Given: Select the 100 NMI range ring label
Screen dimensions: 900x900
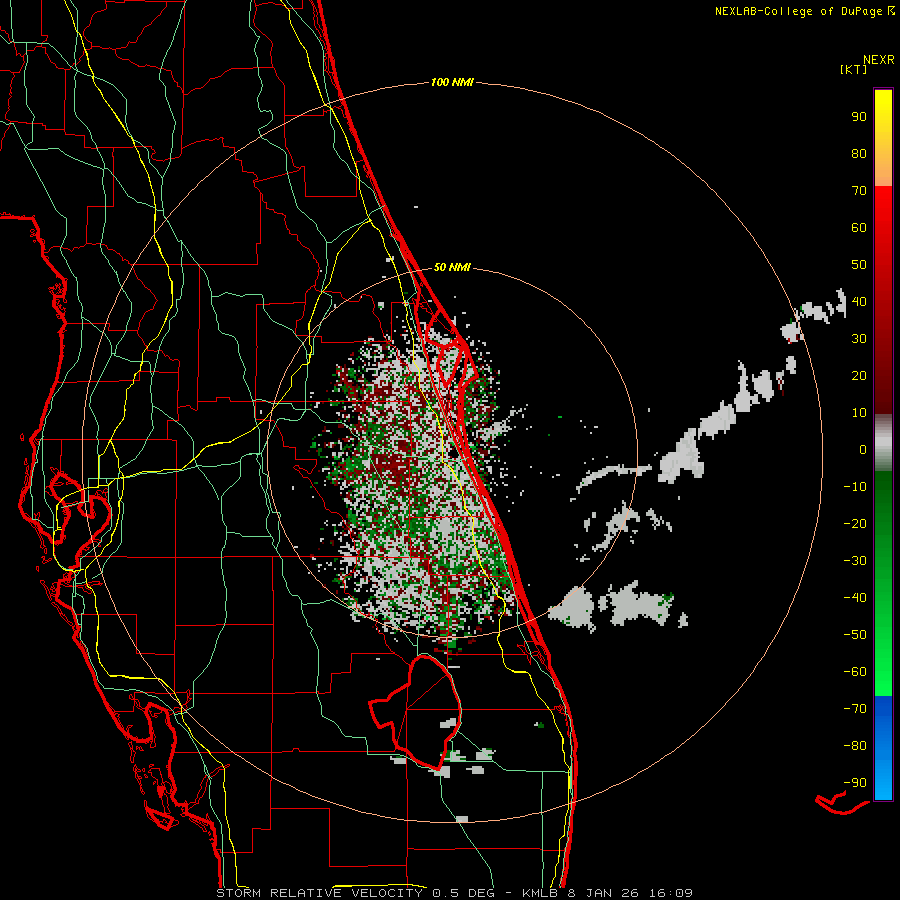Looking at the screenshot, I should (452, 83).
